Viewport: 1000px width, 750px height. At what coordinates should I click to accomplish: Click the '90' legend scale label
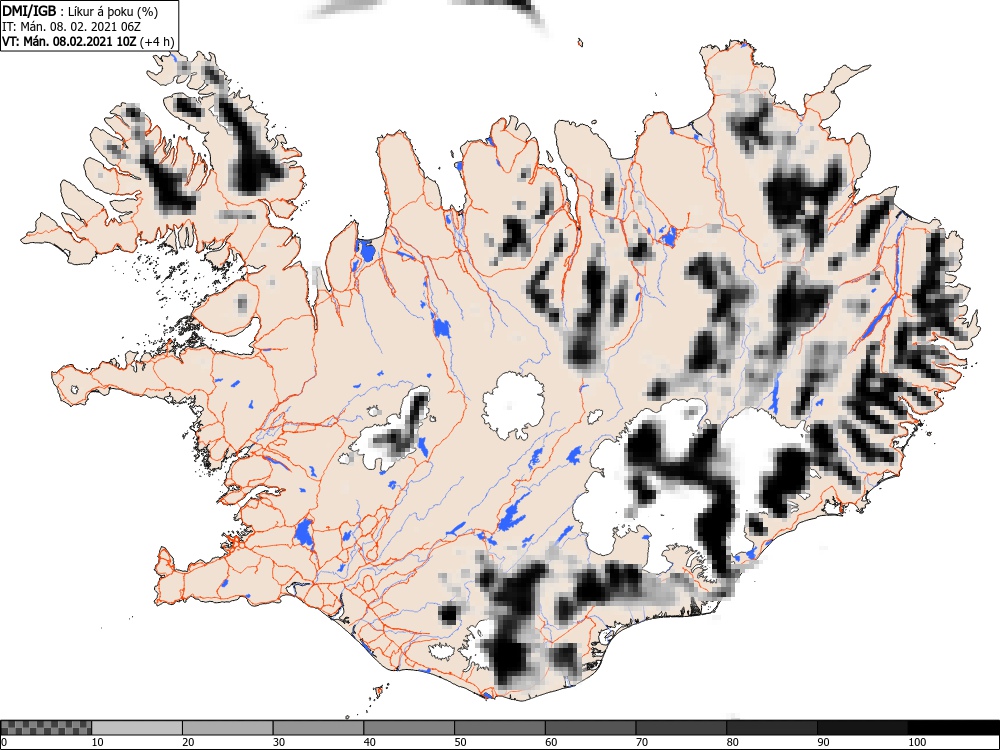822,742
